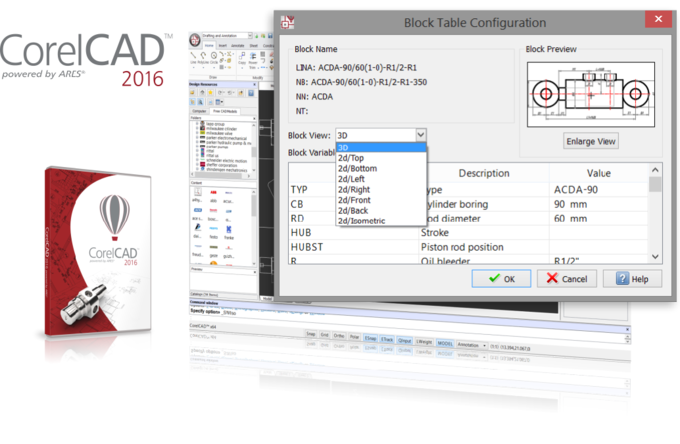
Task: Select 2d/Bottom in Block View list
Action: point(381,168)
